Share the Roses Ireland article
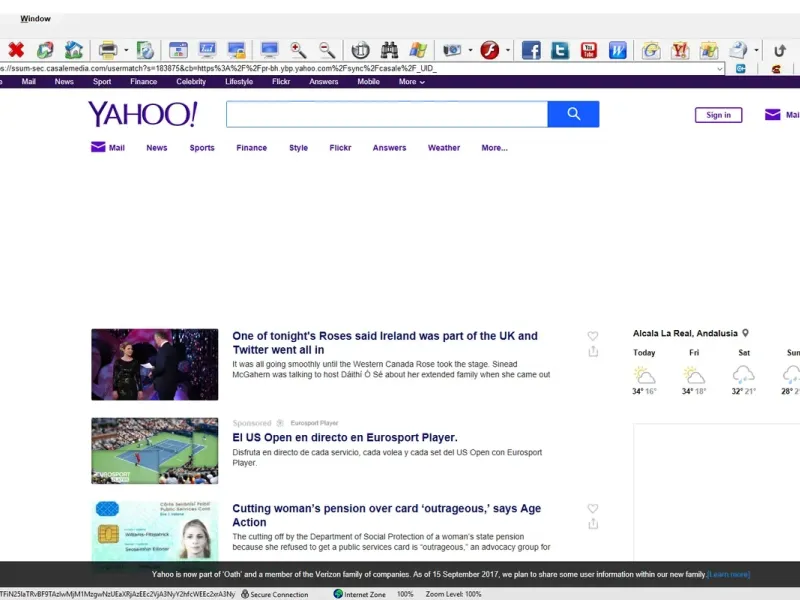The image size is (800, 600). tap(593, 352)
